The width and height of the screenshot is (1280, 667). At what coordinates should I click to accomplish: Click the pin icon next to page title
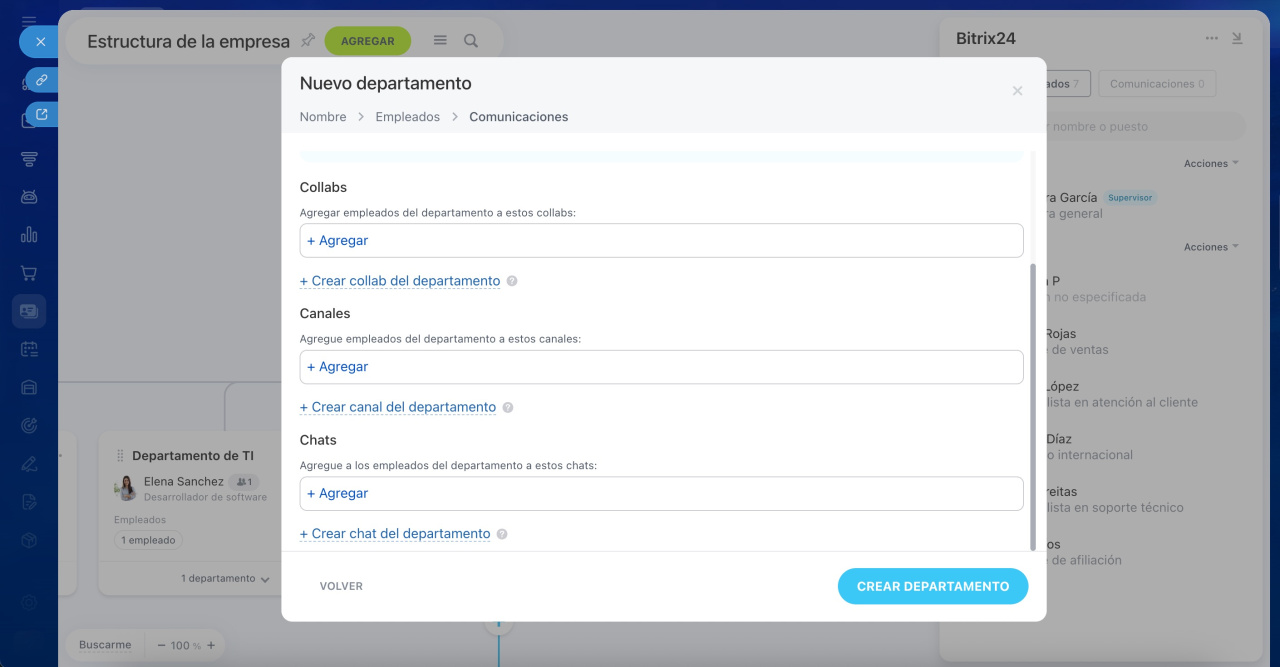point(308,41)
